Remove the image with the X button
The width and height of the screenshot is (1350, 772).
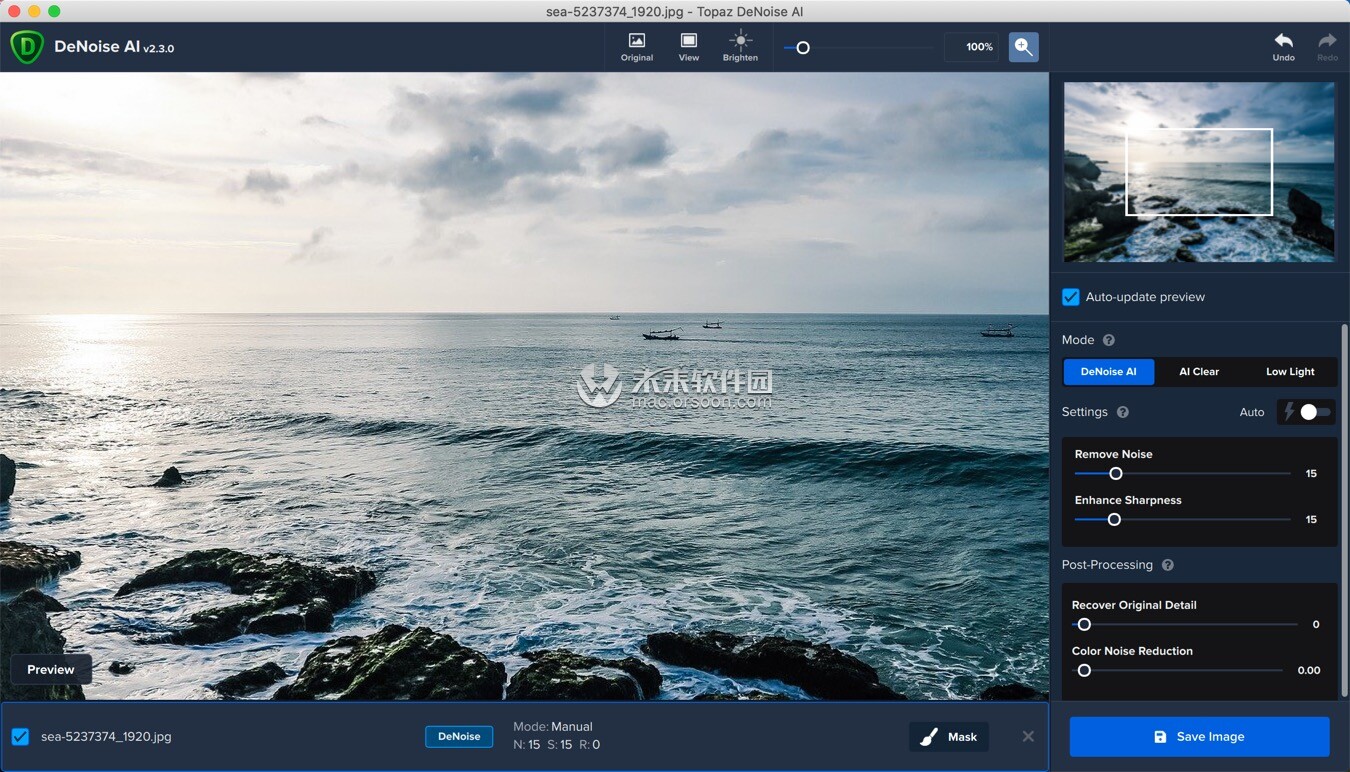click(1028, 736)
